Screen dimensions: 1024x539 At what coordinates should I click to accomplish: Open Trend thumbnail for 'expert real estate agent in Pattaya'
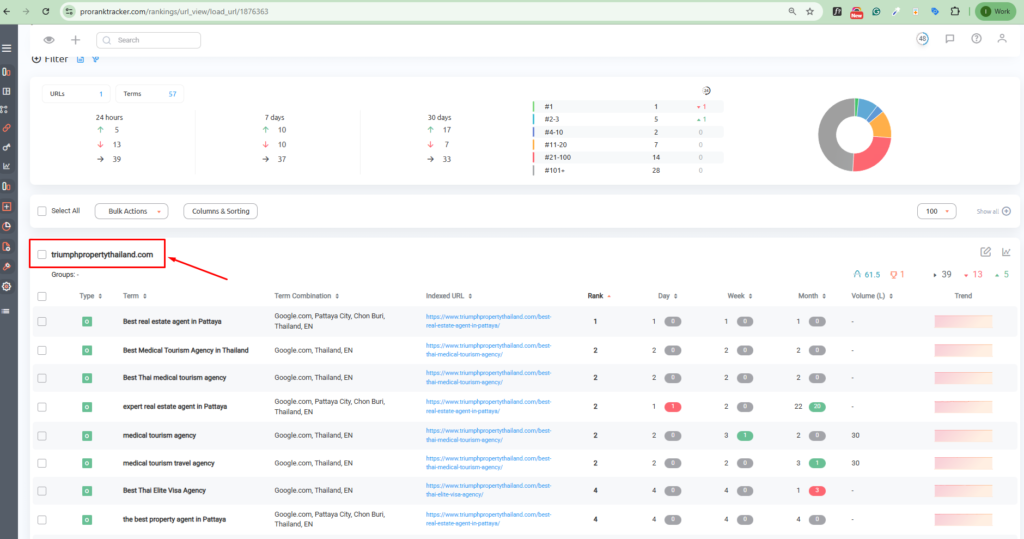click(963, 406)
